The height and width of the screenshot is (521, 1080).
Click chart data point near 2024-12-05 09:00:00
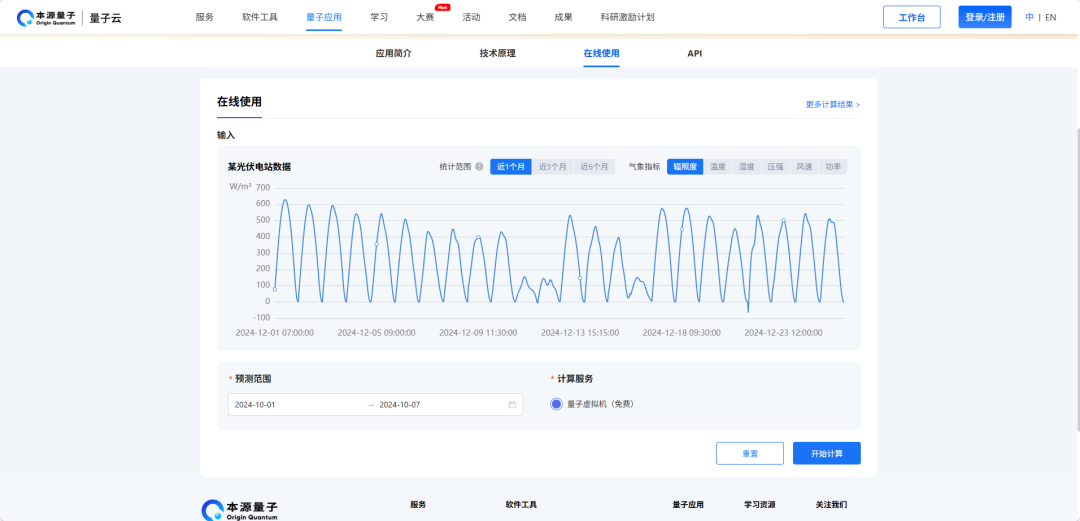[x=376, y=244]
